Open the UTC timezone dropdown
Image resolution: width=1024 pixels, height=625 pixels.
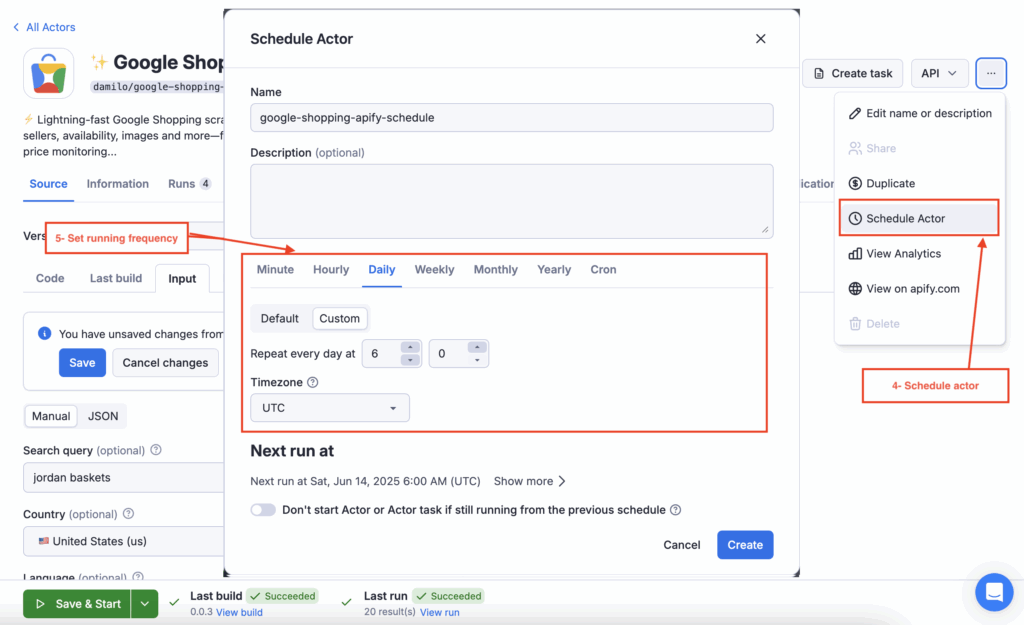[x=330, y=408]
